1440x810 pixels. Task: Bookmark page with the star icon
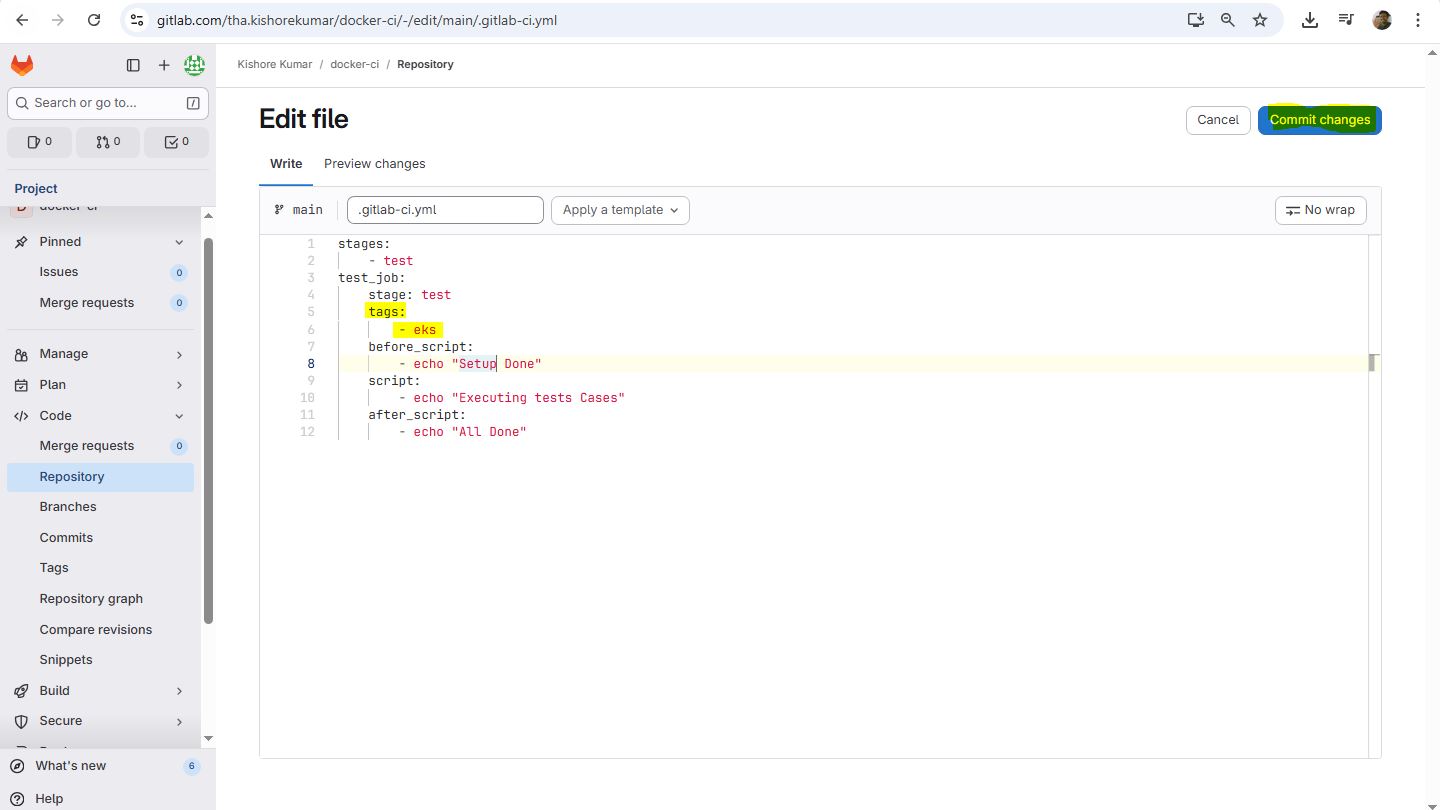click(1260, 20)
